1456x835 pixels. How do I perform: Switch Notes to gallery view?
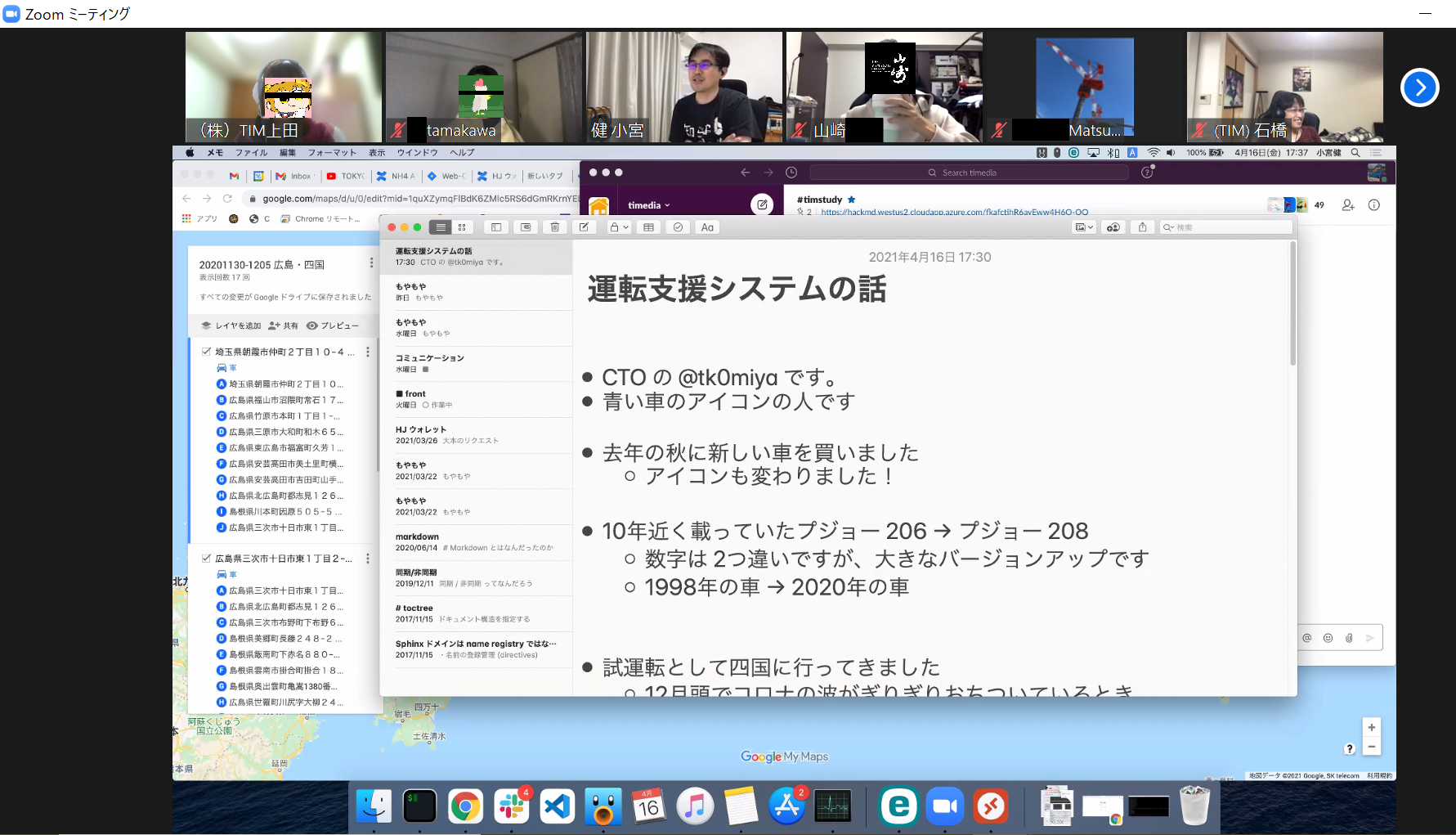tap(462, 227)
